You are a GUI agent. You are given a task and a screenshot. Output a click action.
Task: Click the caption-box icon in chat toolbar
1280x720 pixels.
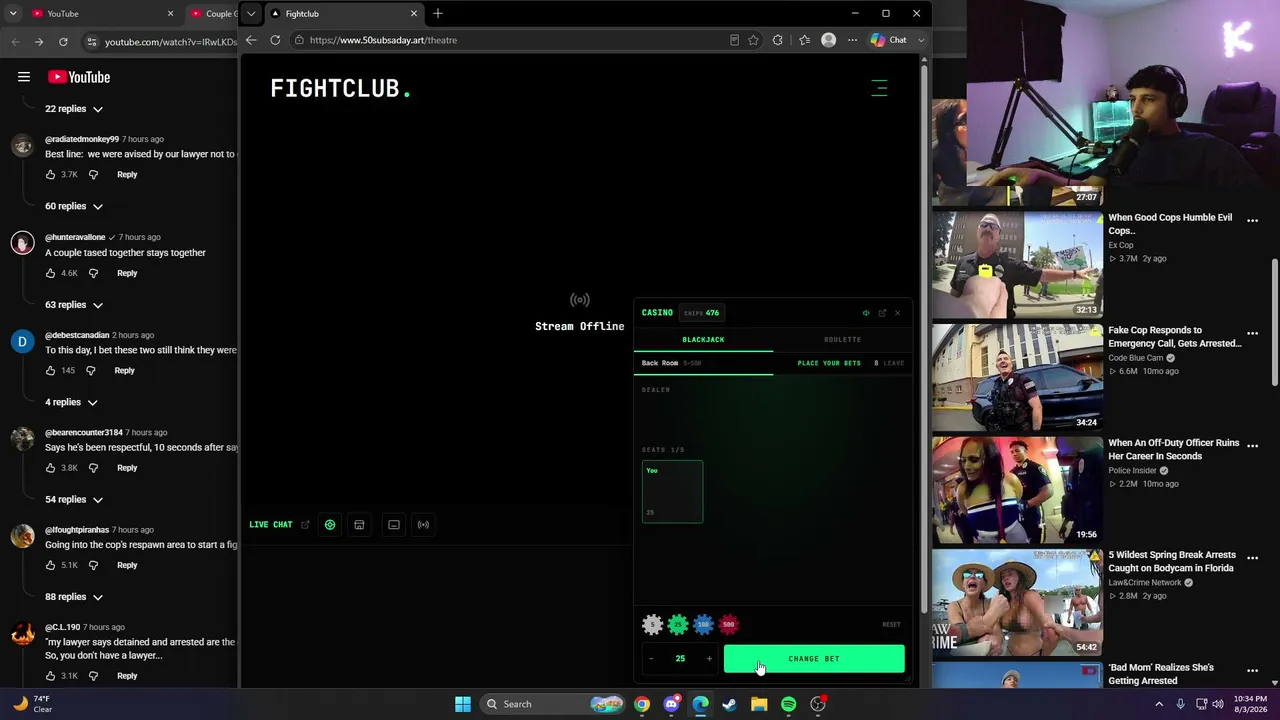tap(394, 525)
